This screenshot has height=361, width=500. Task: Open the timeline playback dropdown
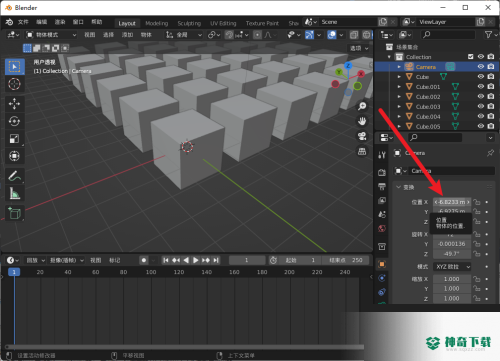tap(35, 260)
